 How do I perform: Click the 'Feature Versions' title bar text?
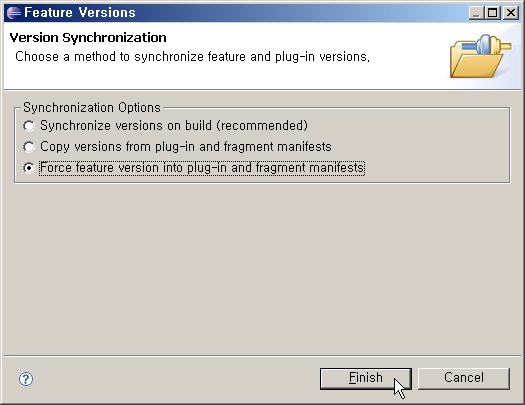(x=80, y=13)
